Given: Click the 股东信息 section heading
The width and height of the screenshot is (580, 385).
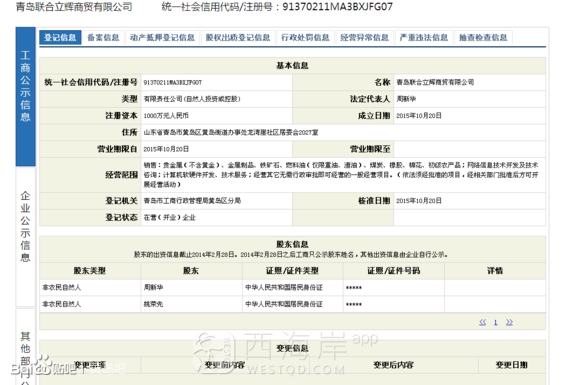Looking at the screenshot, I should pos(292,244).
